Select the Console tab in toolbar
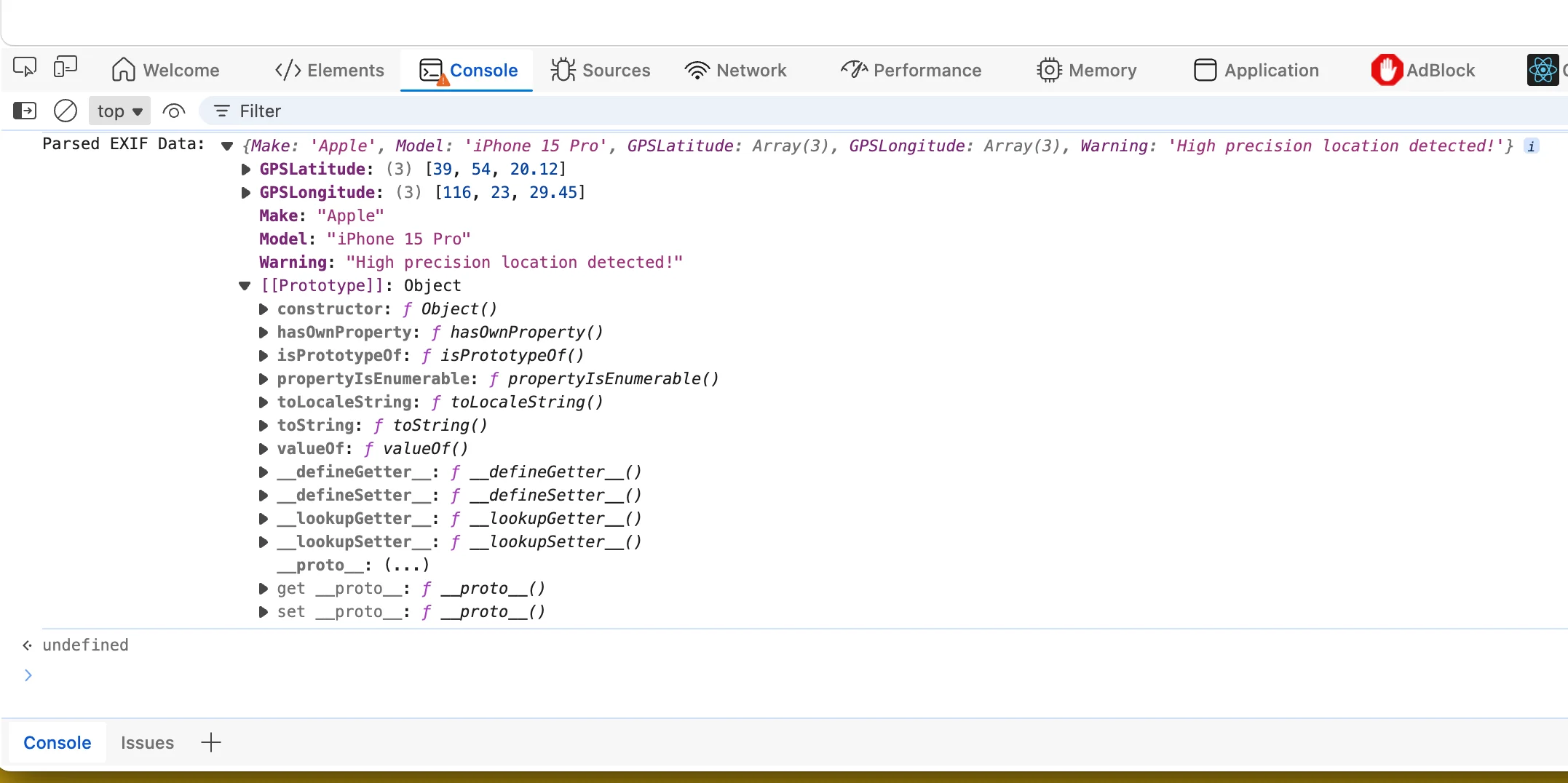Viewport: 1568px width, 783px height. pyautogui.click(x=467, y=70)
